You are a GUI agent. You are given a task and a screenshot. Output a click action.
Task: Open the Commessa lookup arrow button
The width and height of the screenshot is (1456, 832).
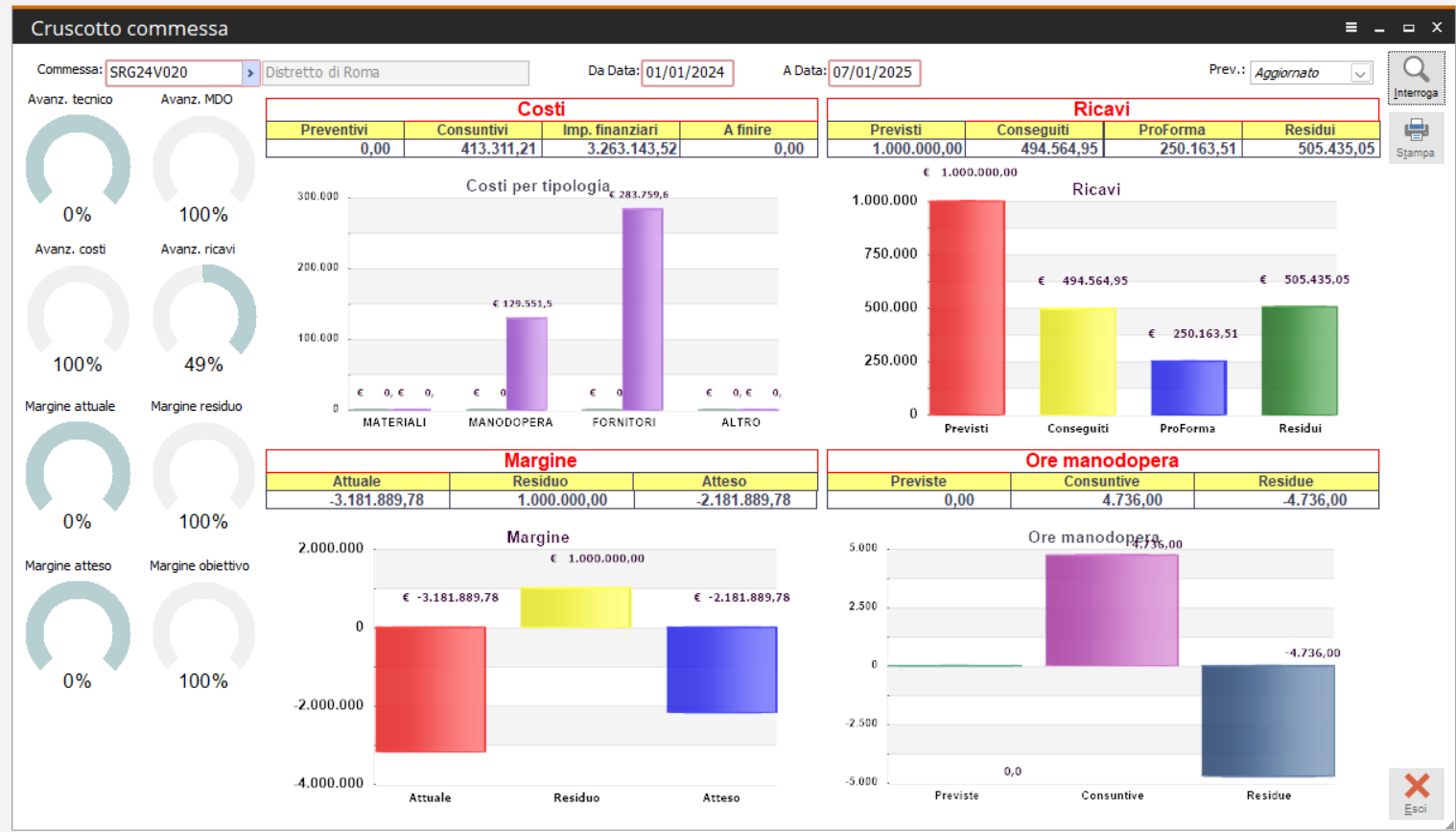(x=250, y=73)
